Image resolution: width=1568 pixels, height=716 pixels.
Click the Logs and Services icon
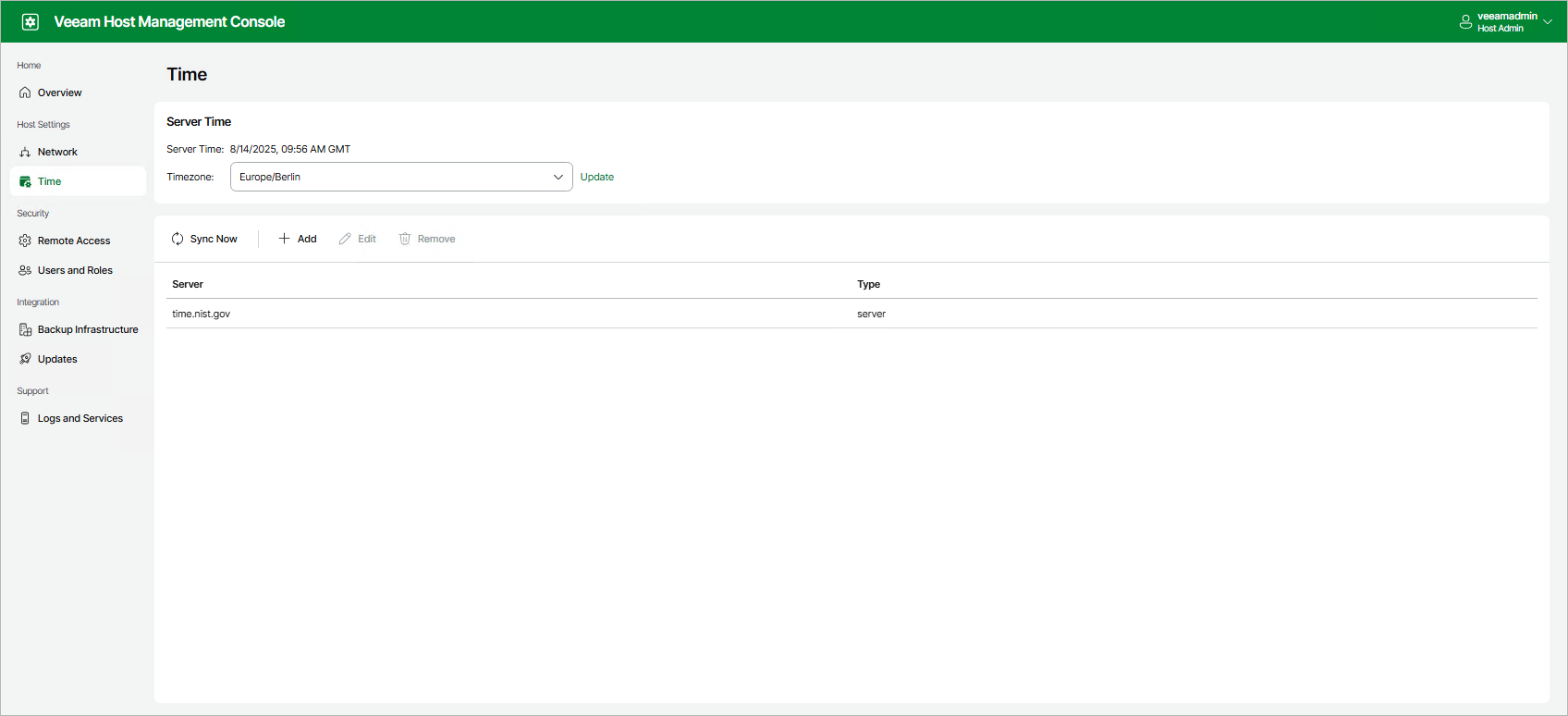pyautogui.click(x=25, y=418)
